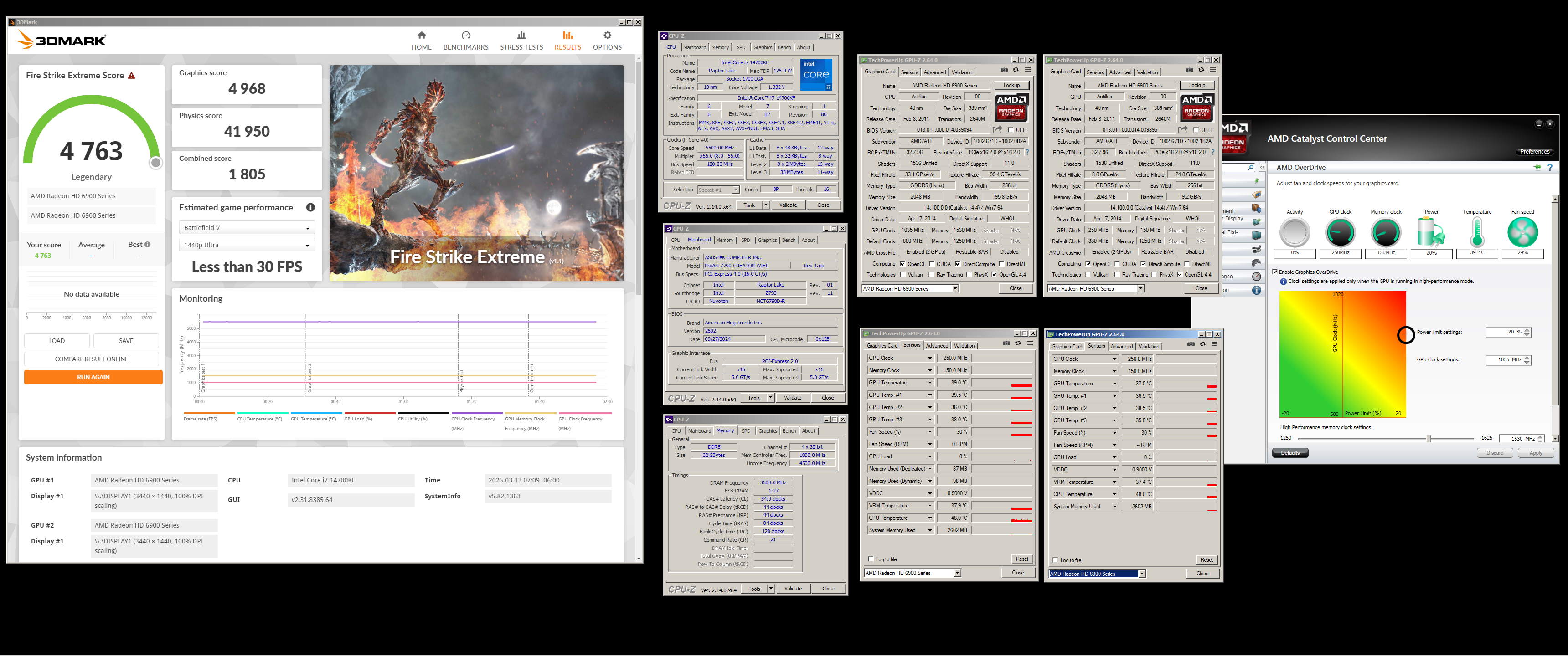Click the search magnifier in Catalyst sidebar
This screenshot has width=1568, height=656.
coord(1250,167)
